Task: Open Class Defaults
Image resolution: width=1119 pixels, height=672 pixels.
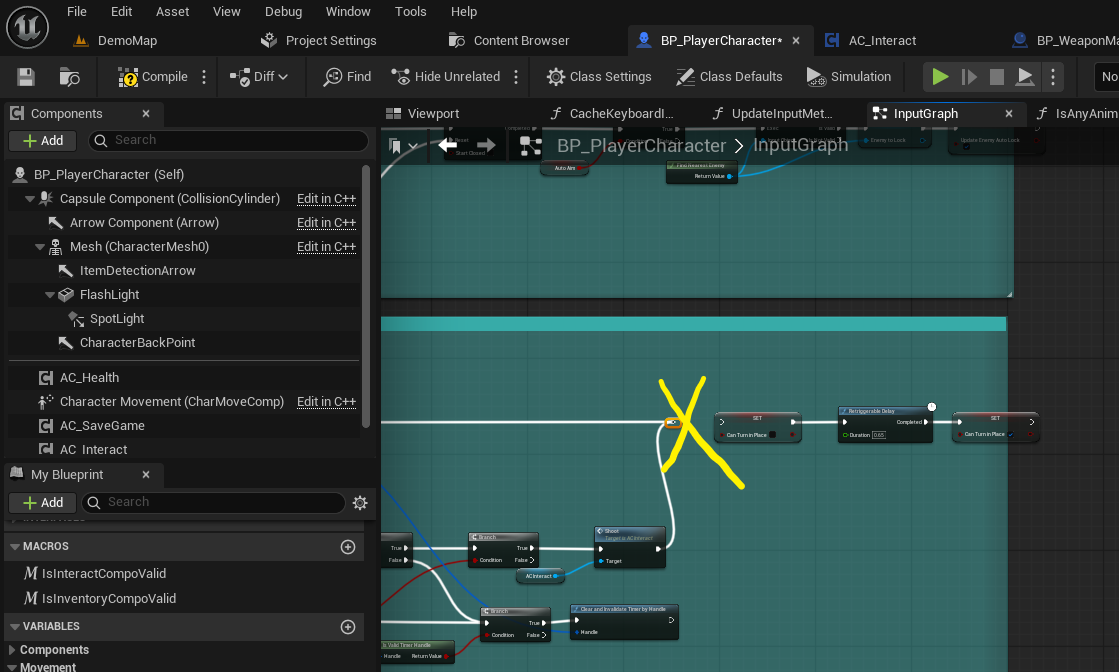Action: (x=729, y=76)
